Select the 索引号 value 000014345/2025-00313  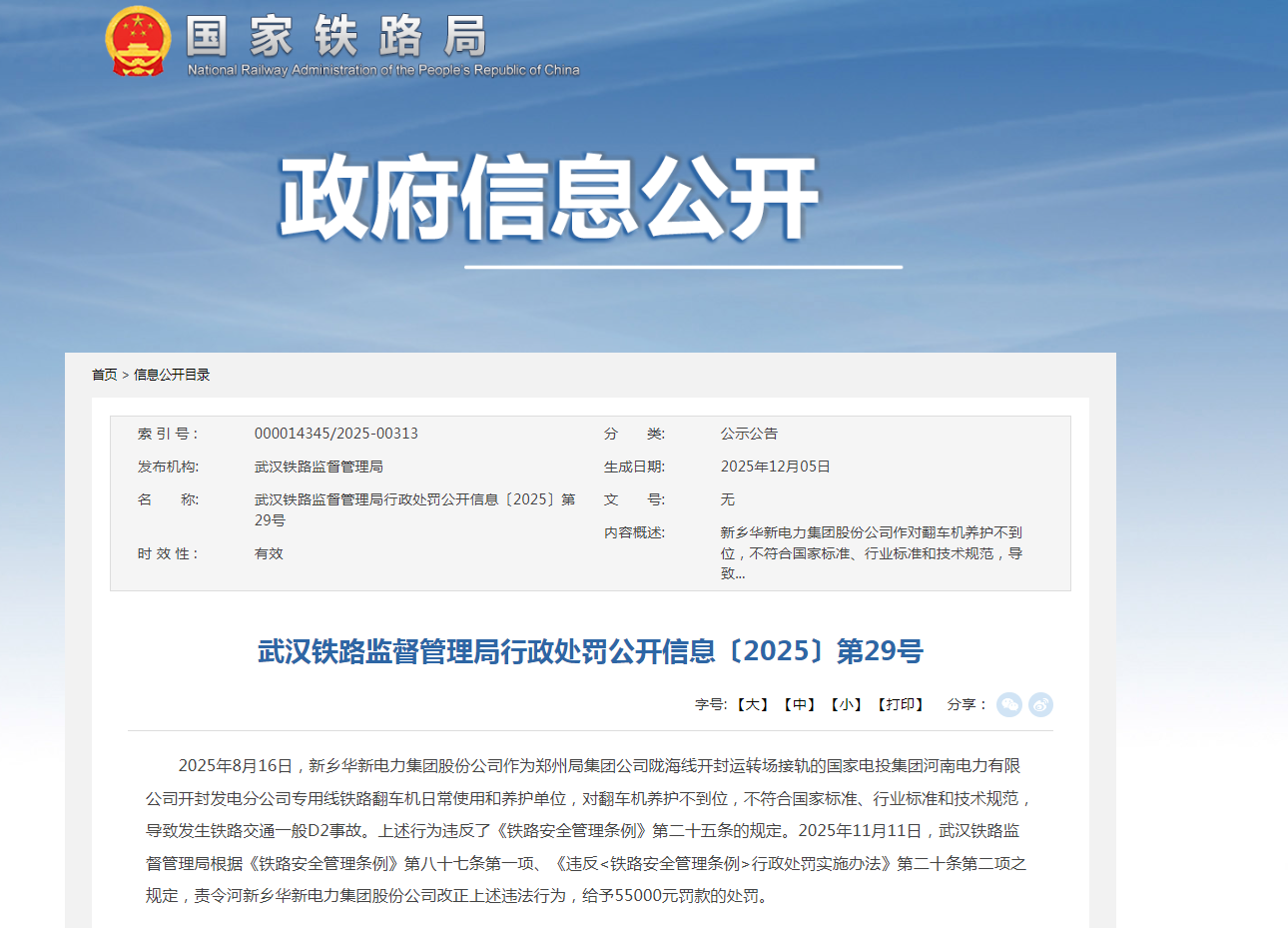pos(337,433)
